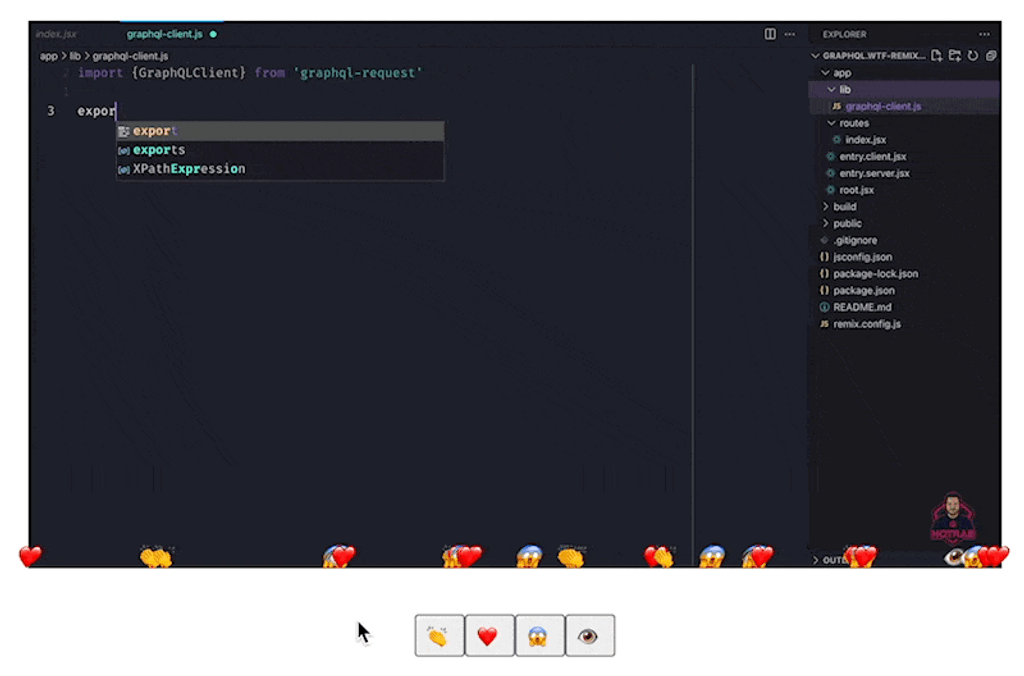Pick the 'export' autocomplete suggestion
1024x676 pixels.
point(280,131)
